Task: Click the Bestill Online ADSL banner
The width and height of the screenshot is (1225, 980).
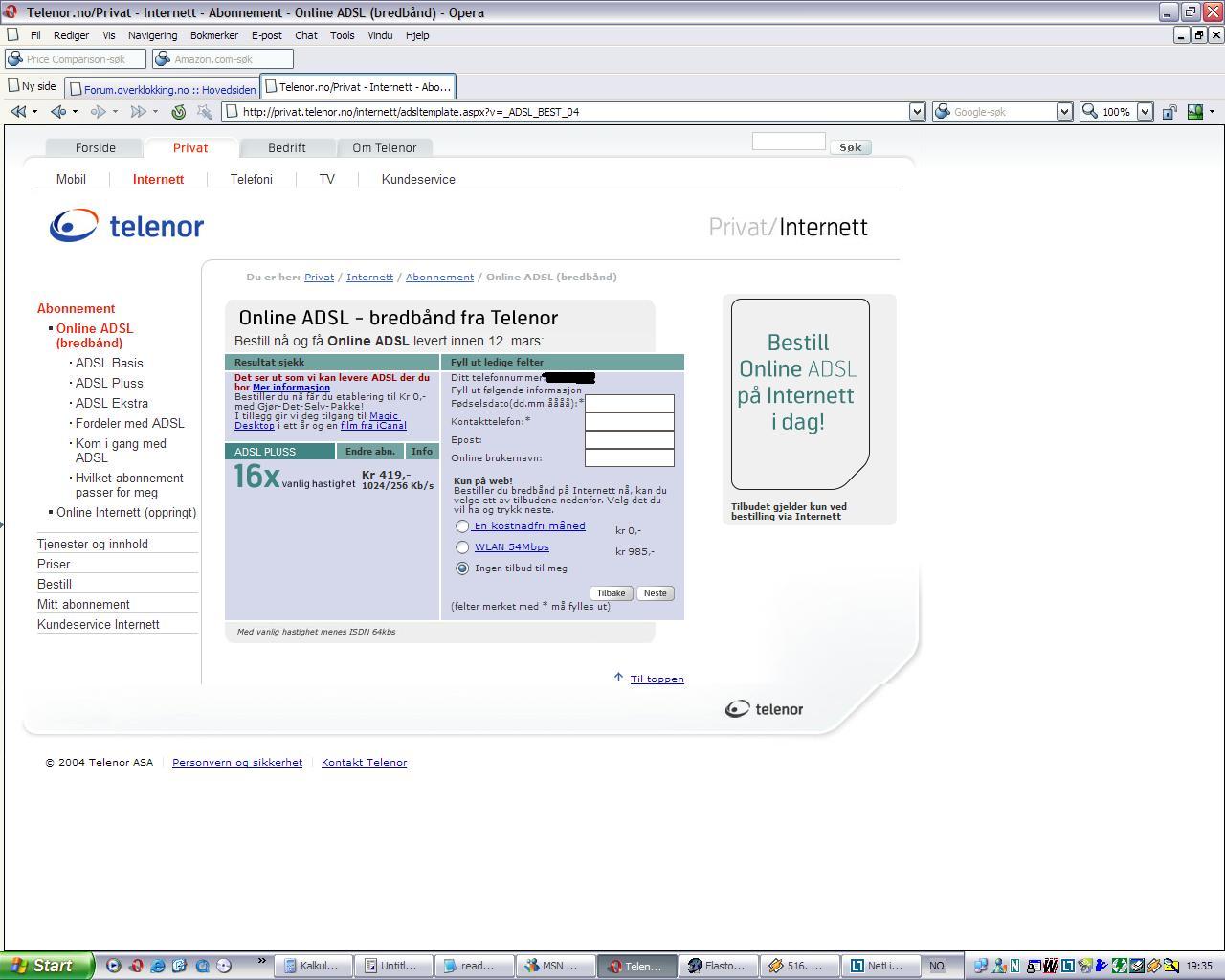Action: pos(800,394)
